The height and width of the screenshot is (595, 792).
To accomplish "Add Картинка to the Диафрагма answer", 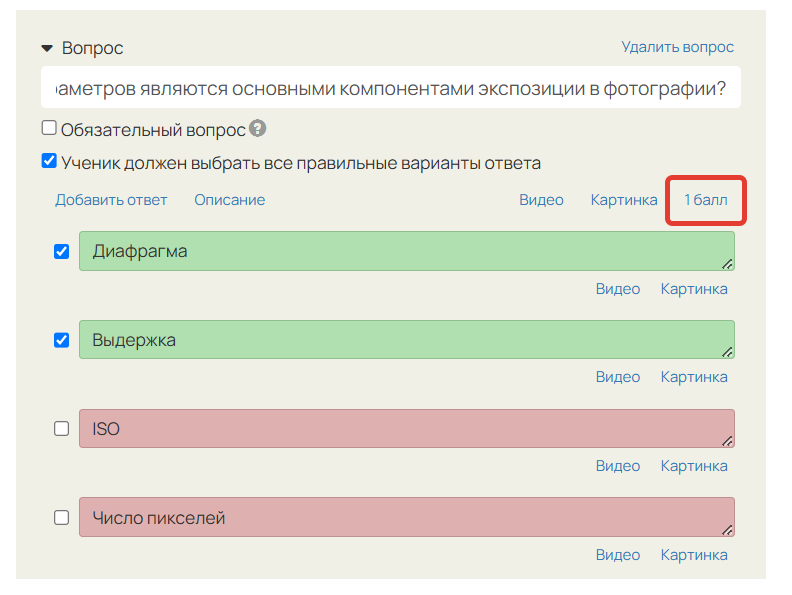I will coord(694,289).
